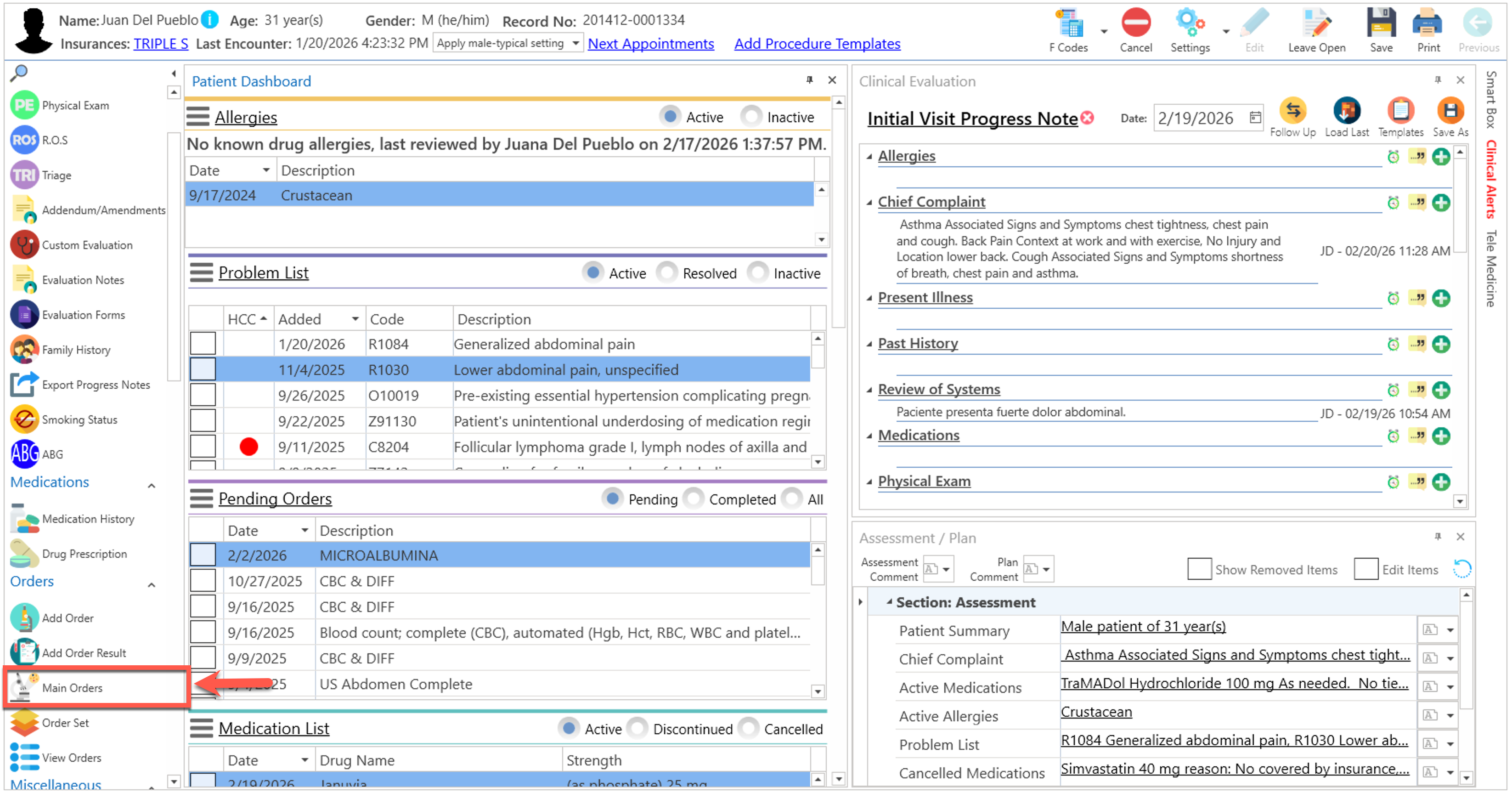Click the Next Appointments link

click(x=650, y=44)
